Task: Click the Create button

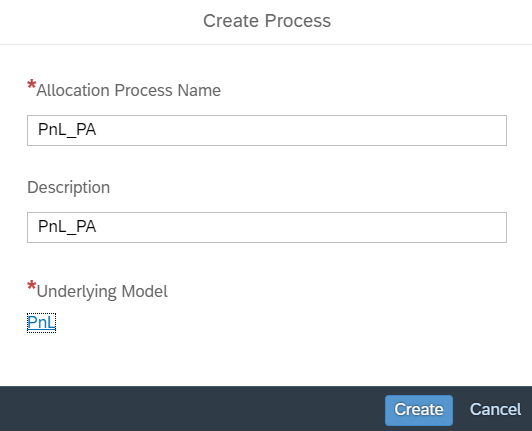Action: (x=419, y=410)
